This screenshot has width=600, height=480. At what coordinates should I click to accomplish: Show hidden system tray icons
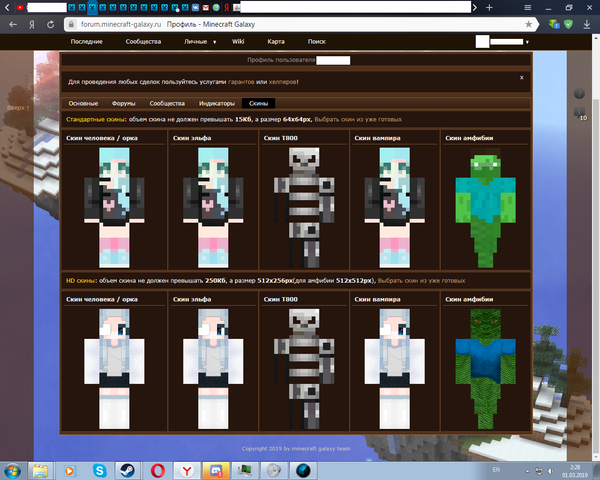point(528,471)
